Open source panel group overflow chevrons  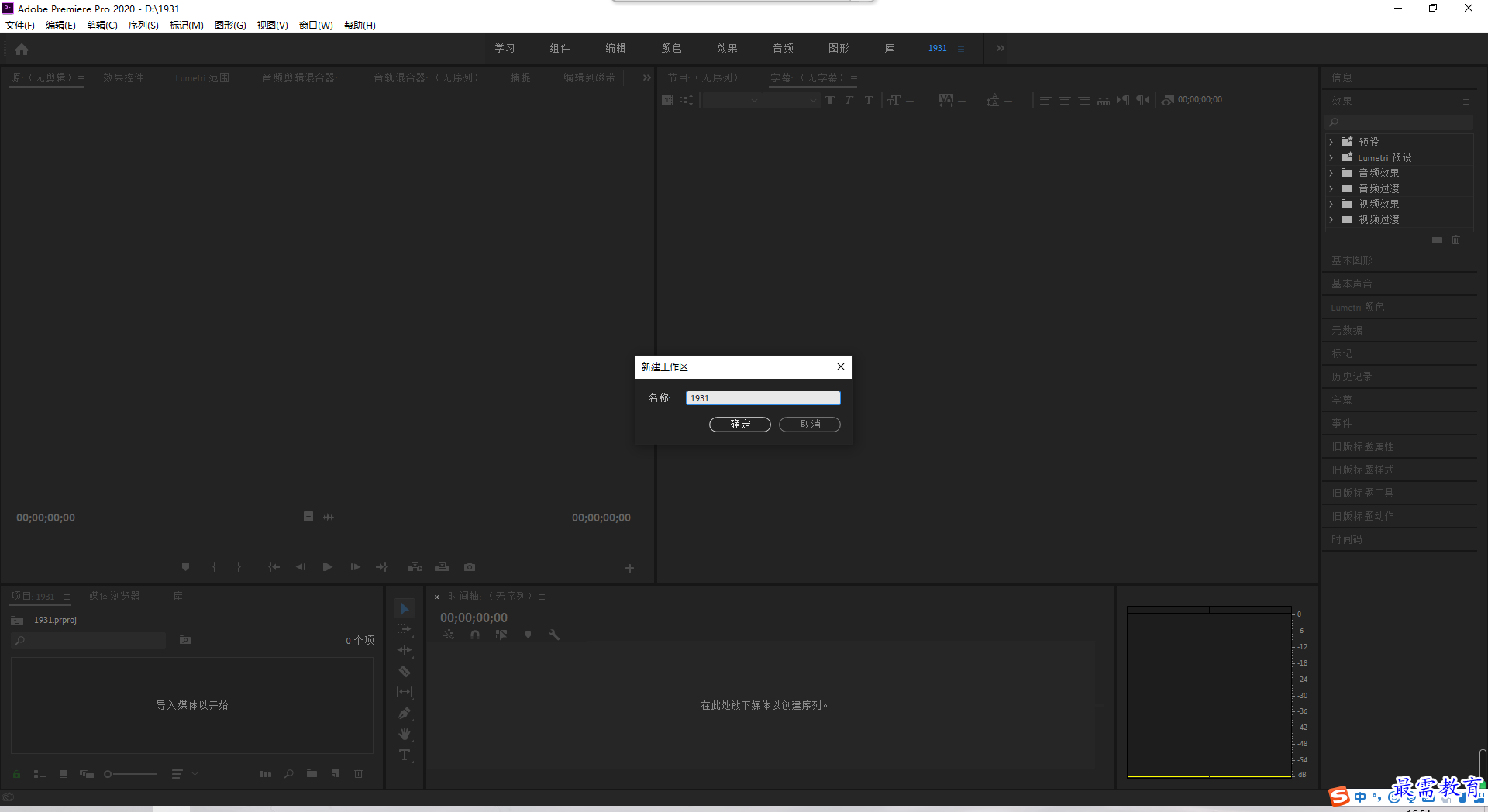[647, 77]
